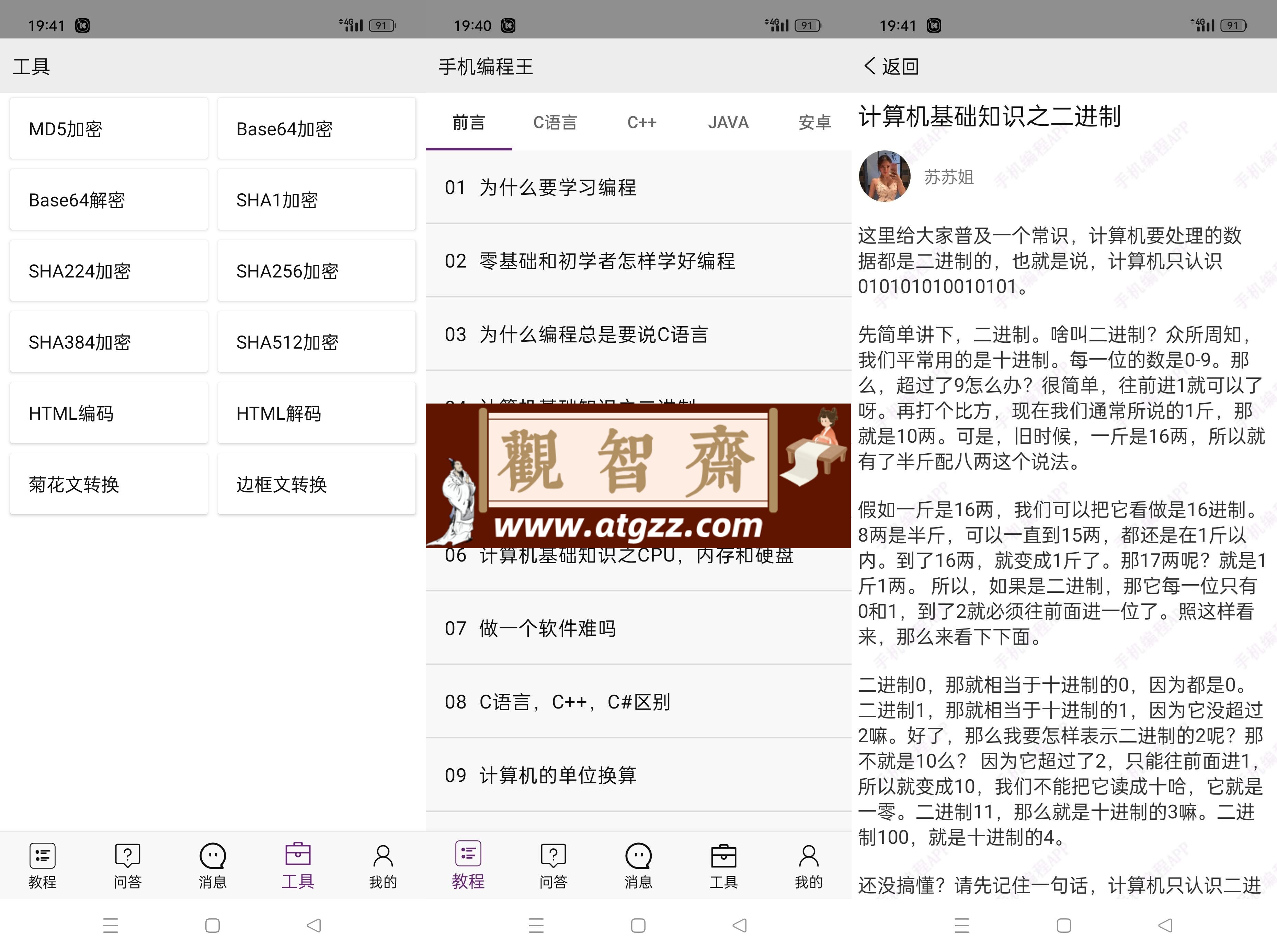Tap the author avatar of 苏苏姐
This screenshot has height=952, width=1277.
[x=885, y=176]
